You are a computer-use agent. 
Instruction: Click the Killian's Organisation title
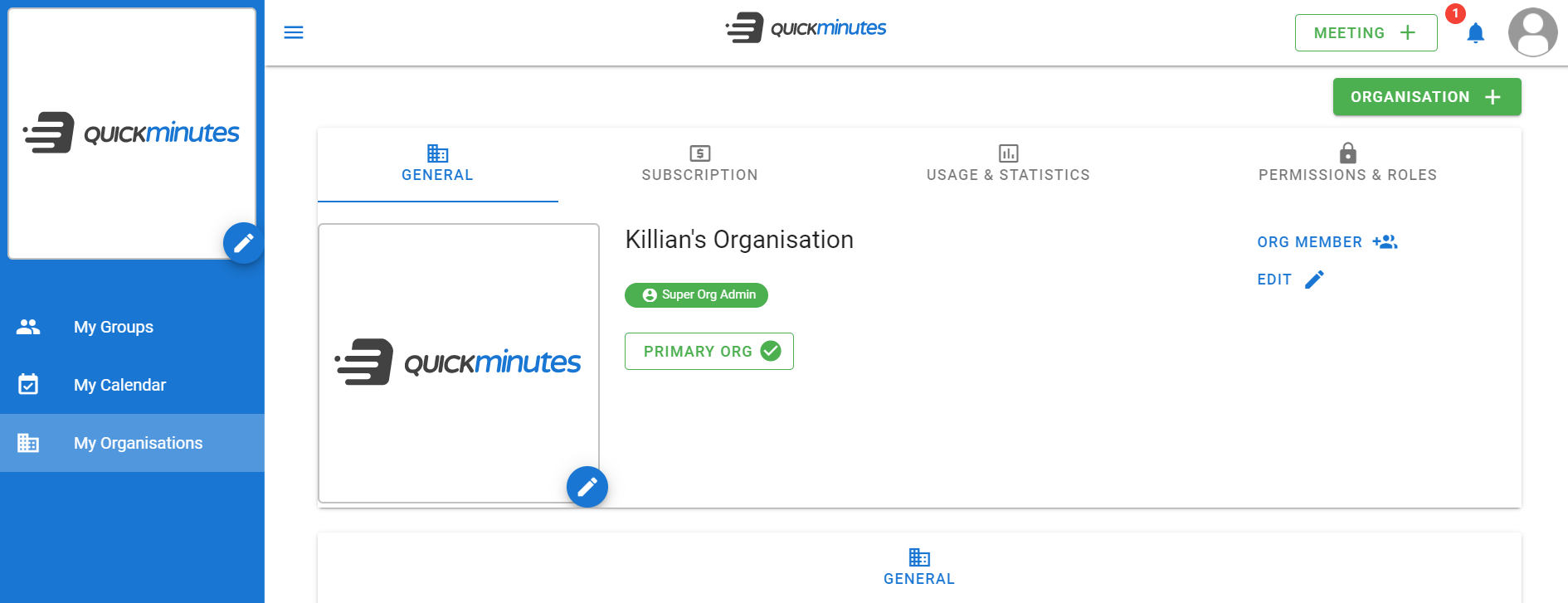[739, 240]
